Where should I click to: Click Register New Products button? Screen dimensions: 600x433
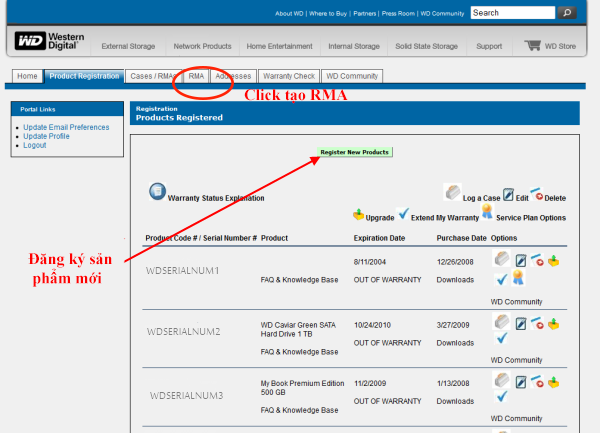click(x=354, y=152)
